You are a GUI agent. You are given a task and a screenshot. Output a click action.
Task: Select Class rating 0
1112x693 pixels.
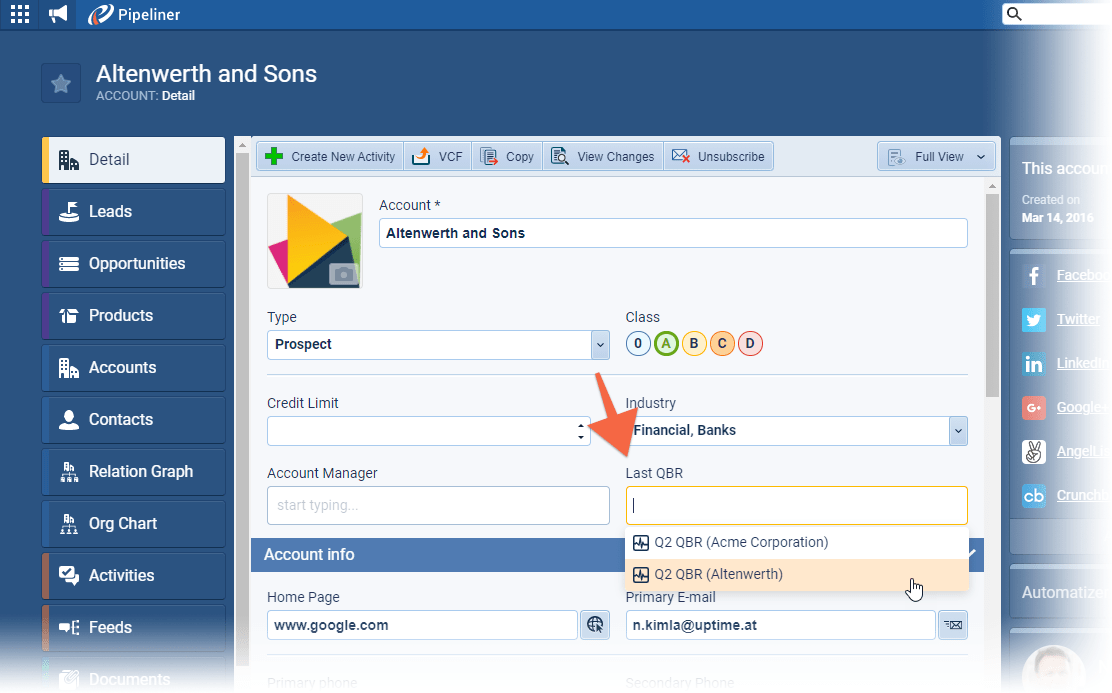[638, 343]
